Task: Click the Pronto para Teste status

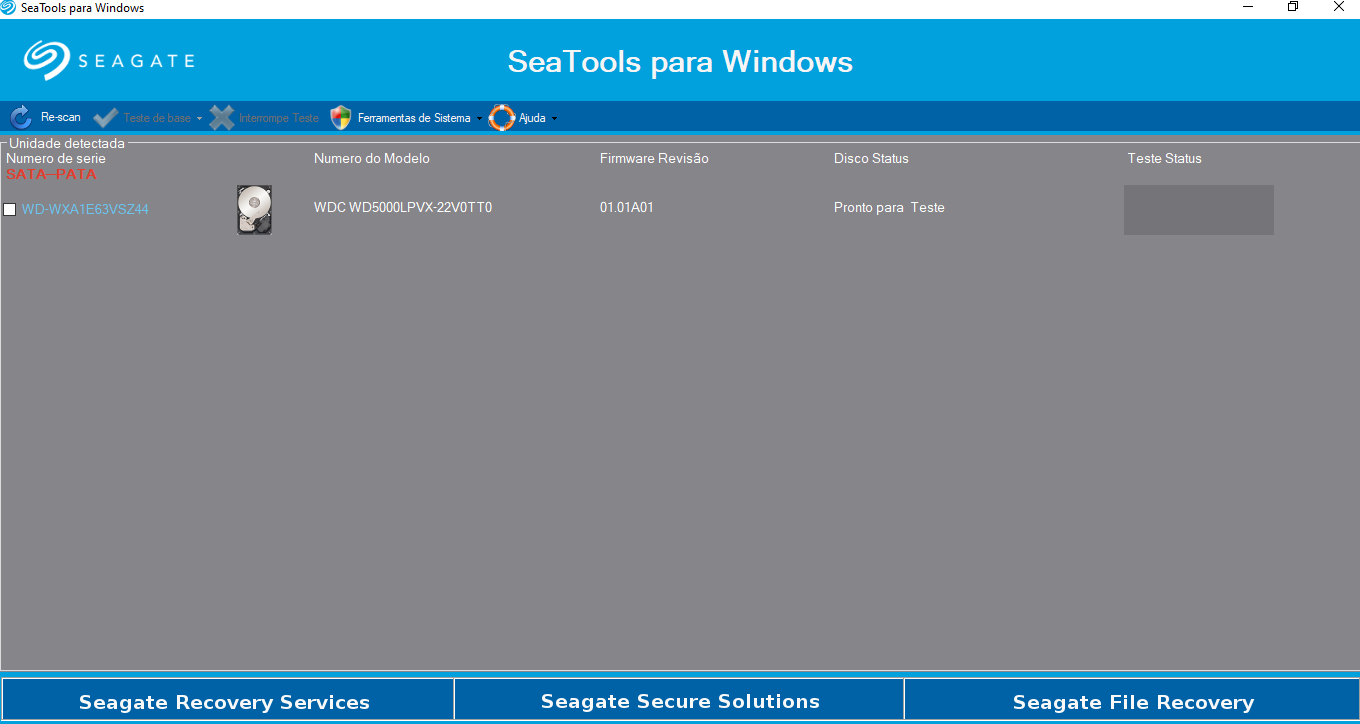Action: tap(889, 208)
